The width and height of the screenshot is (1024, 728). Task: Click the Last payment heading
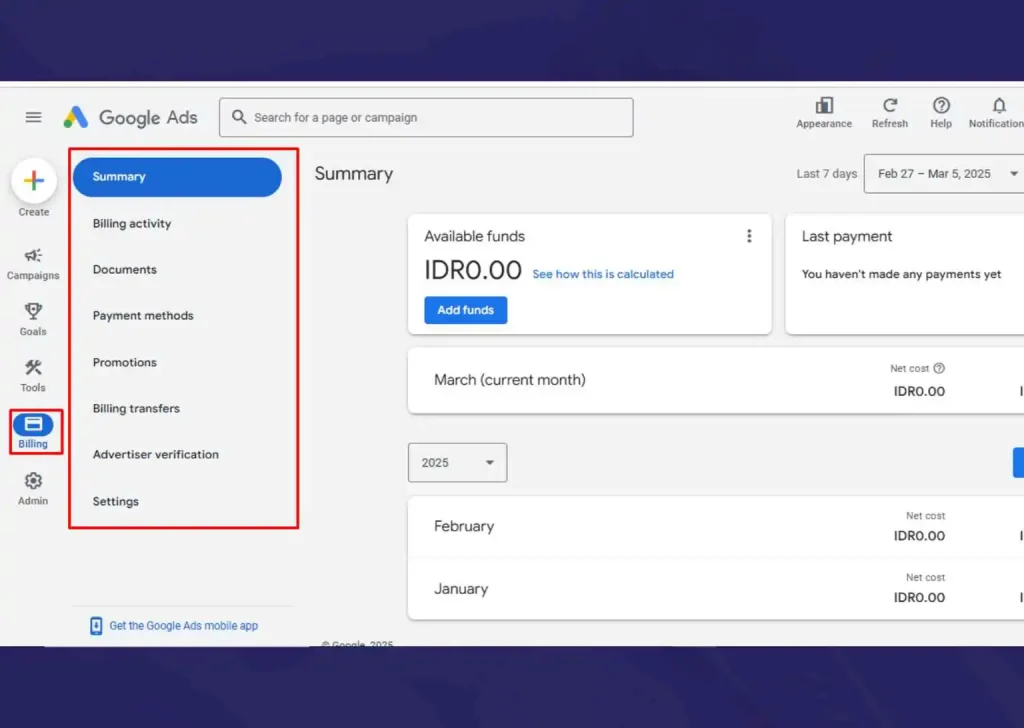coord(846,236)
